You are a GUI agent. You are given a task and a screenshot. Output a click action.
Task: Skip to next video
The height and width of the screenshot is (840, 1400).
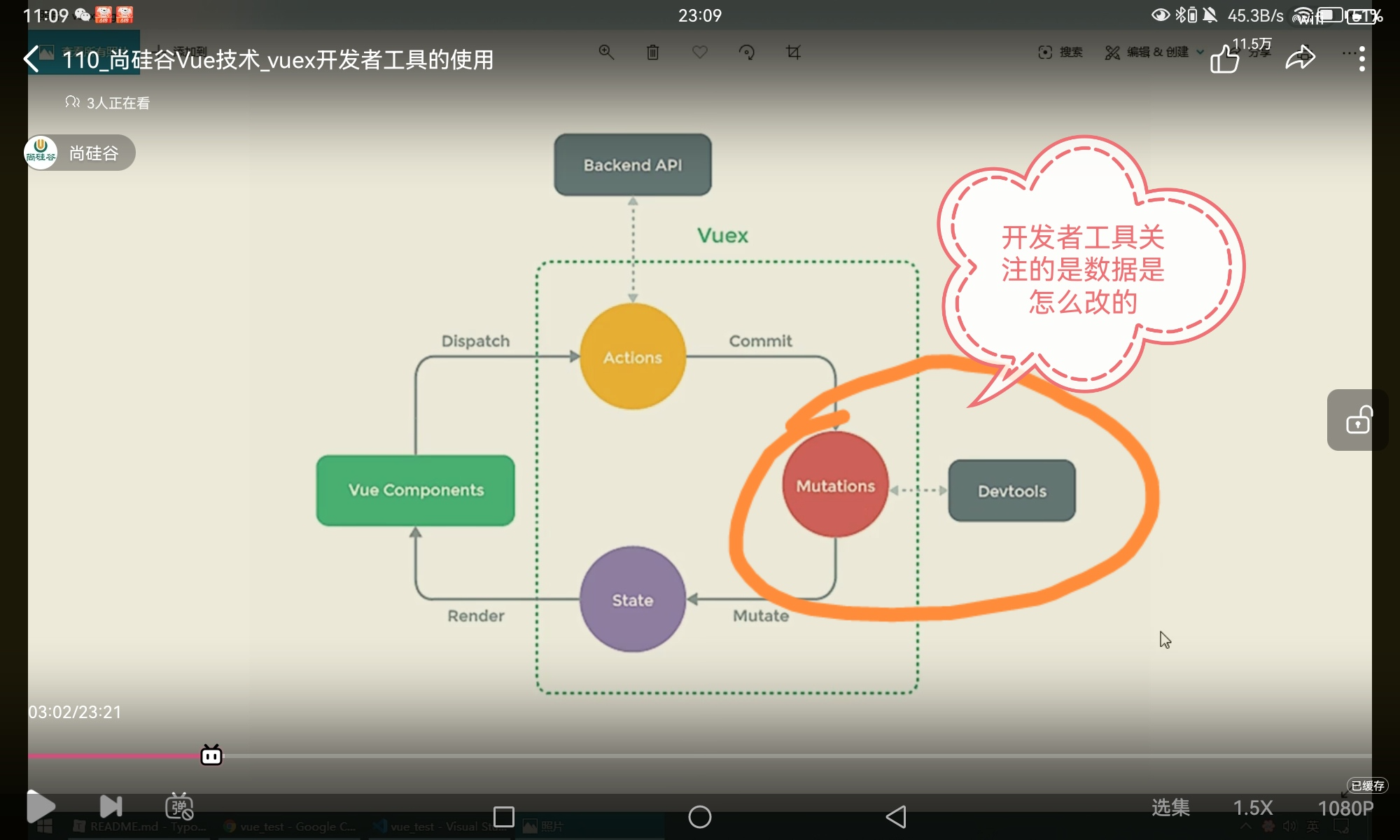click(x=111, y=807)
